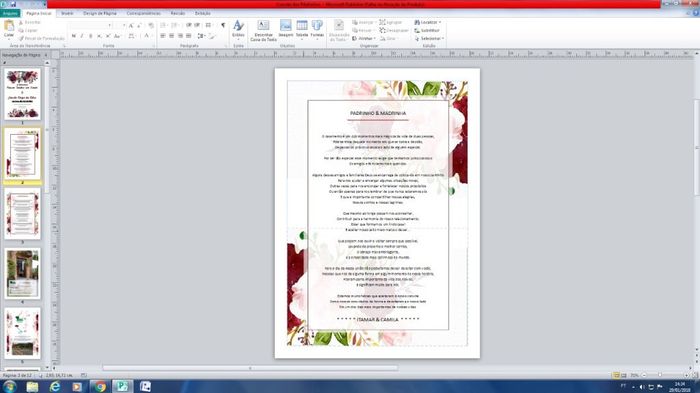Click the Publisher taskbar icon
The width and height of the screenshot is (700, 393).
point(122,386)
